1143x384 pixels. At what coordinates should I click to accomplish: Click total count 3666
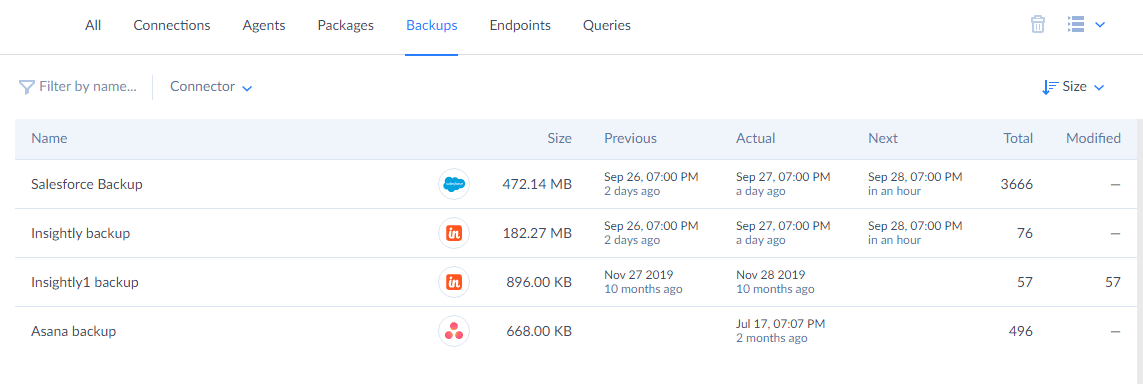pos(1017,184)
